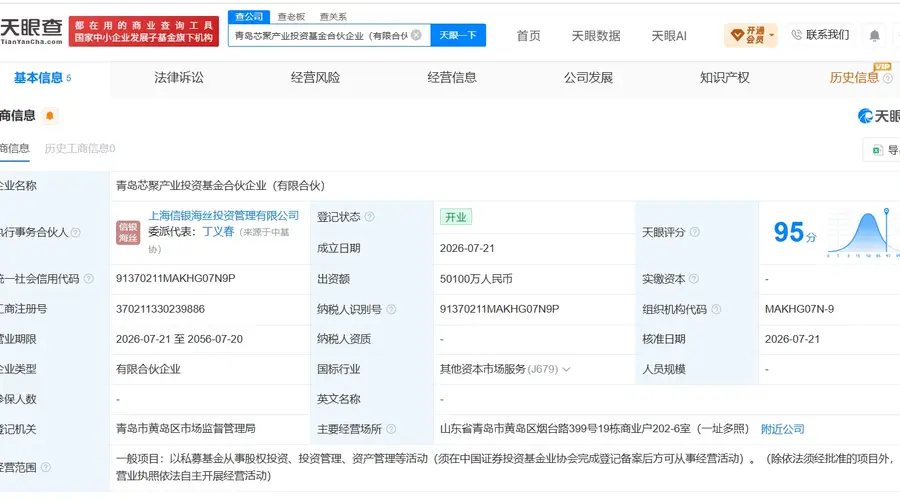This screenshot has height=500, width=900.
Task: Click help icon next to 经营范围
Action: click(x=45, y=467)
